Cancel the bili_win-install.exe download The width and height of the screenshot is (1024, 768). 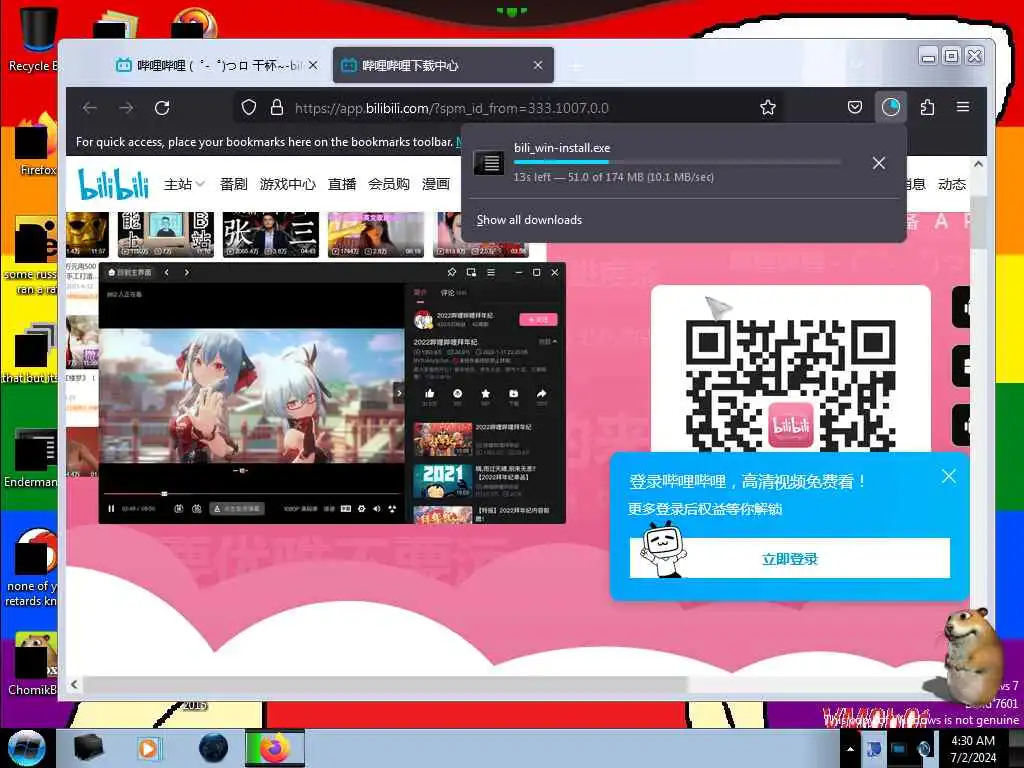(x=879, y=163)
